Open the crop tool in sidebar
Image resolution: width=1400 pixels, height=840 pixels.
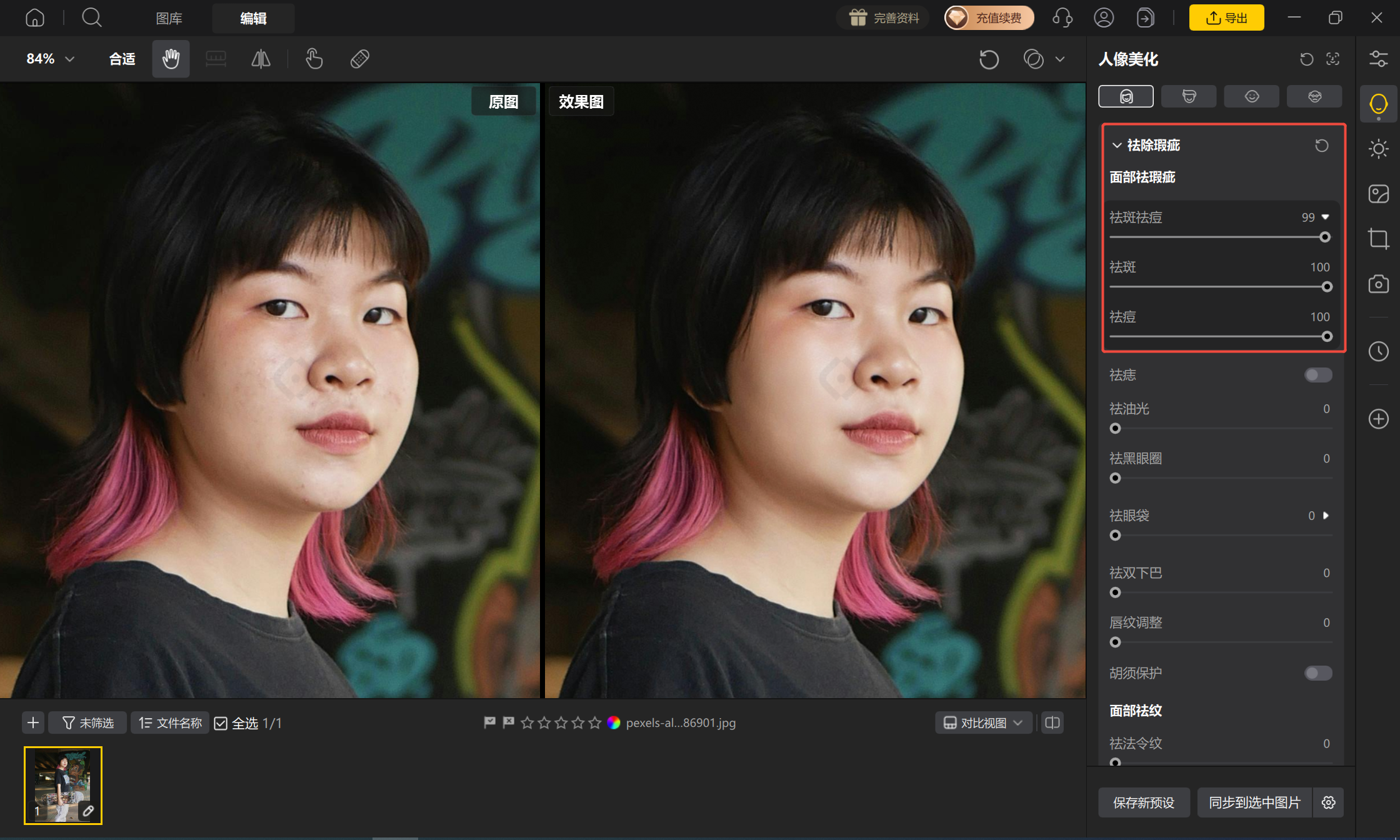[x=1378, y=239]
